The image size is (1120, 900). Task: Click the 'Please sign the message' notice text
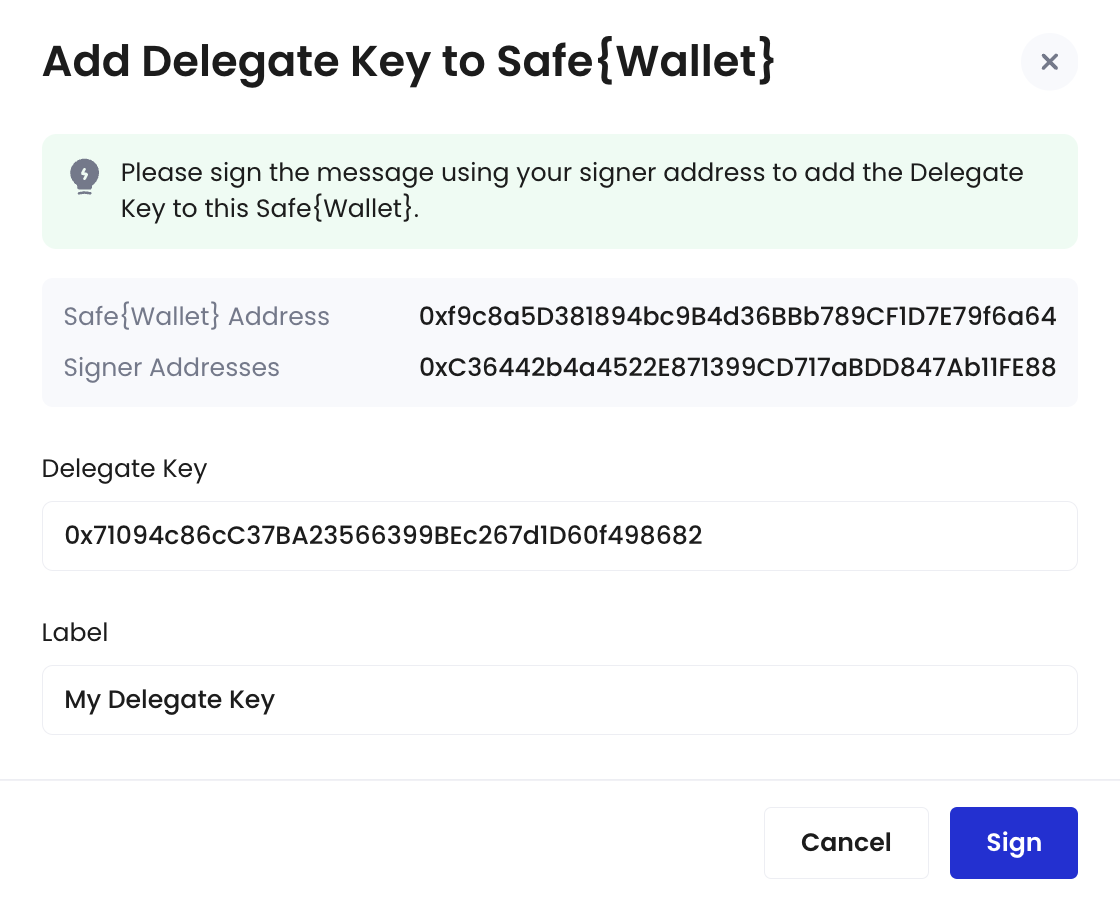coord(571,191)
